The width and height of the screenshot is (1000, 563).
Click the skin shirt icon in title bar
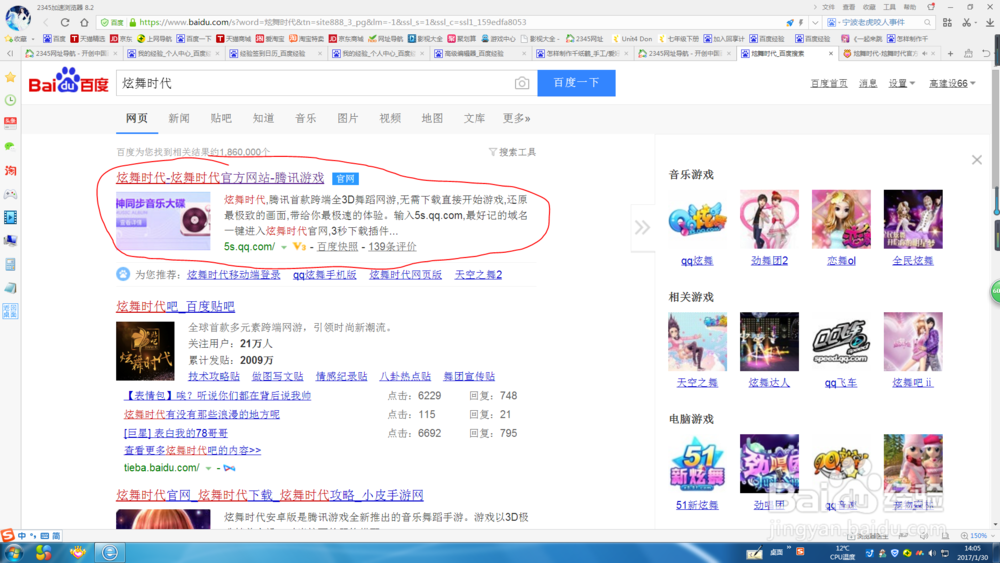930,7
